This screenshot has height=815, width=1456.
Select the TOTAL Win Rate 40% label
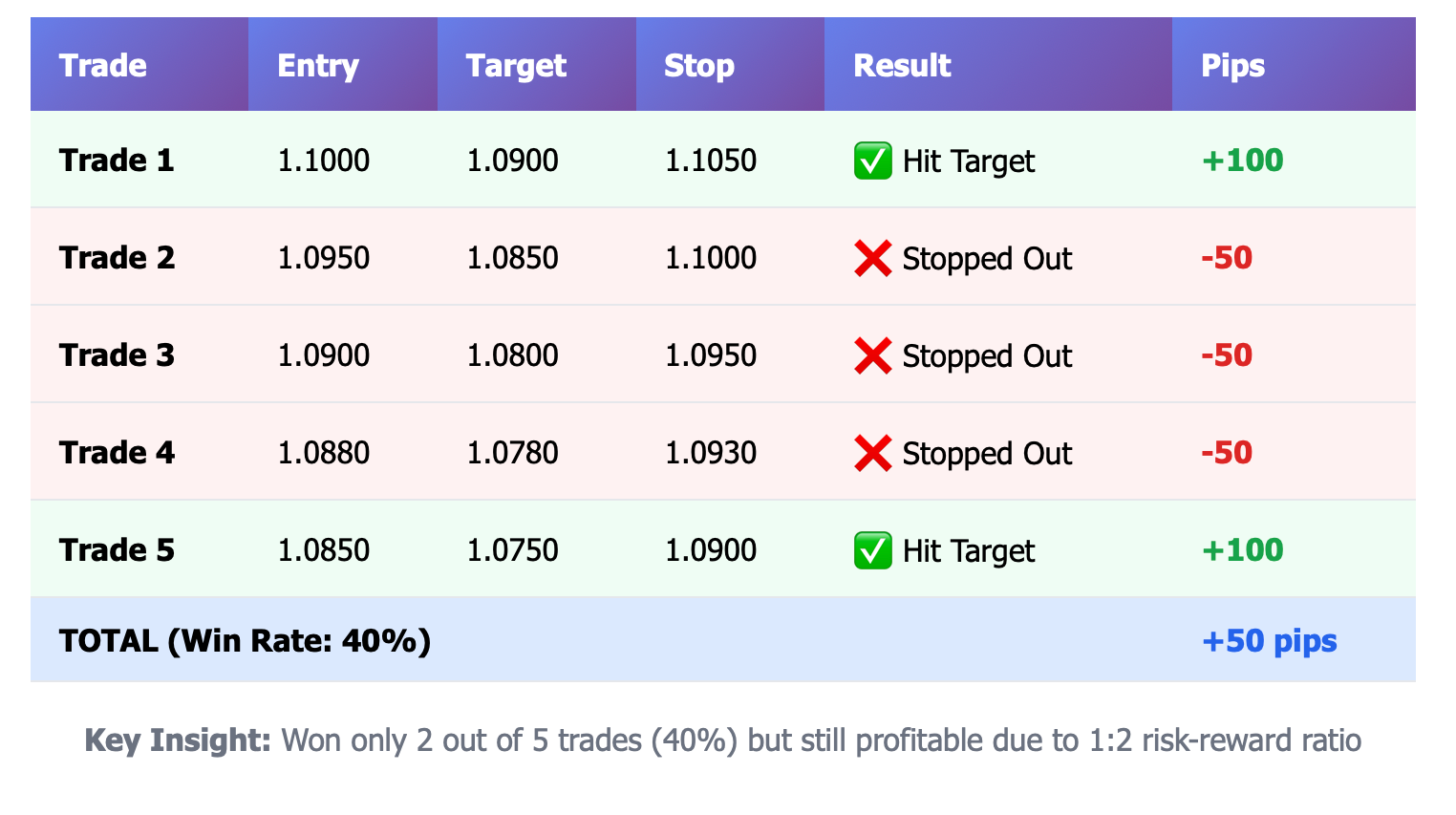[x=245, y=641]
